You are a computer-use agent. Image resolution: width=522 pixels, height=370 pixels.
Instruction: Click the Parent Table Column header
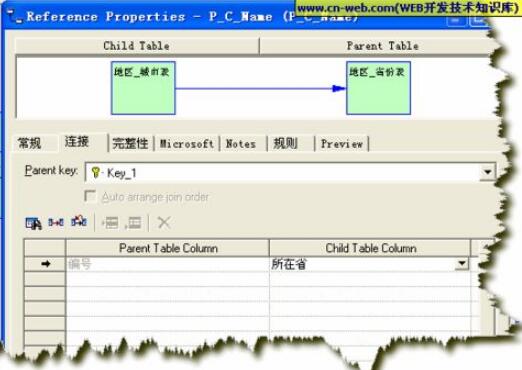tap(168, 248)
